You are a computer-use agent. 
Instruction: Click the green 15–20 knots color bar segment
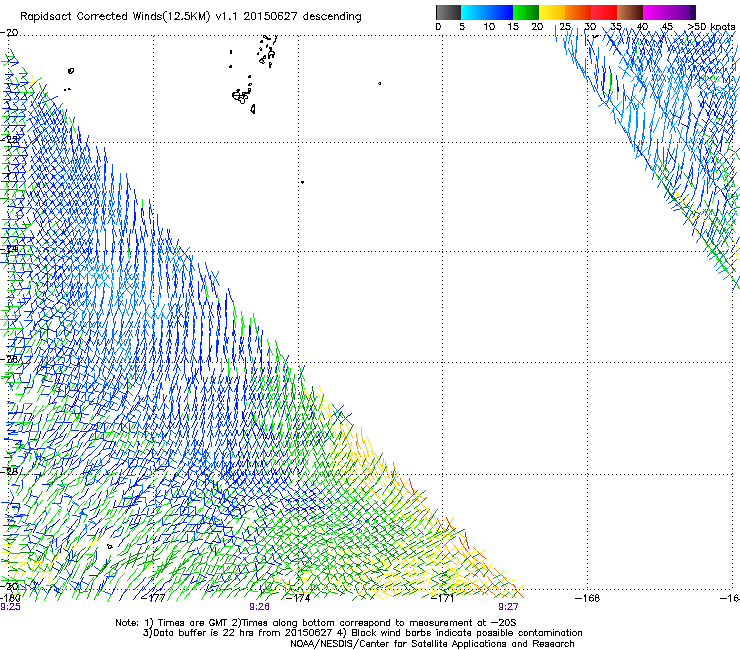click(526, 12)
